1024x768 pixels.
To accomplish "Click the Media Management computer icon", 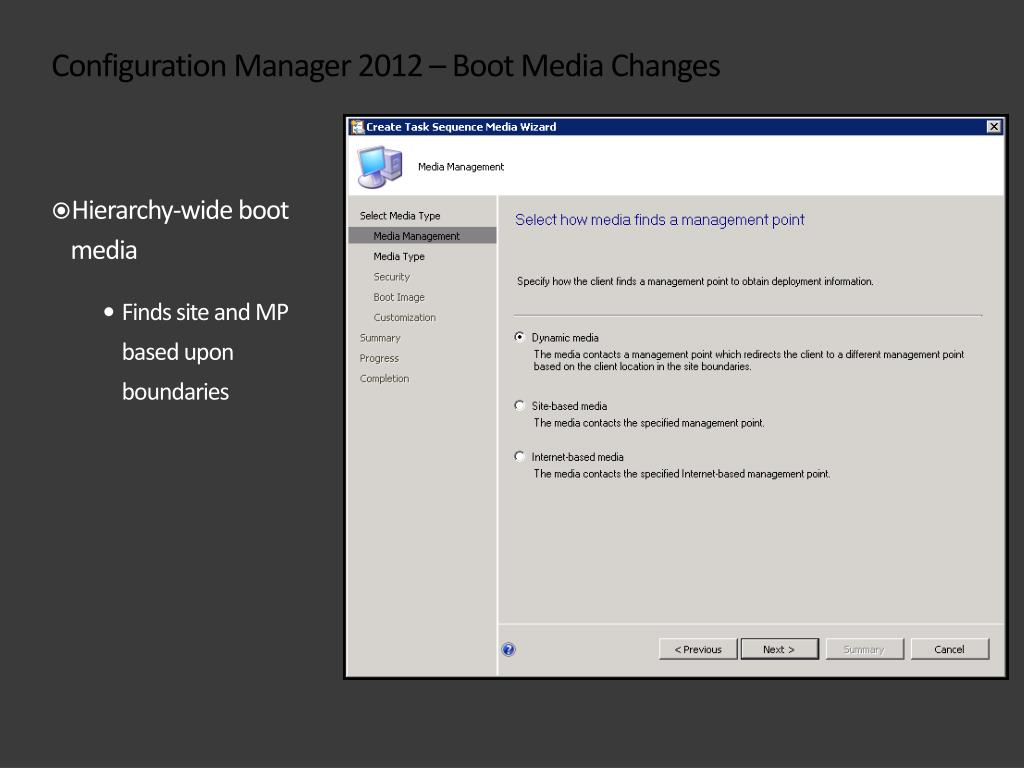I will click(379, 167).
